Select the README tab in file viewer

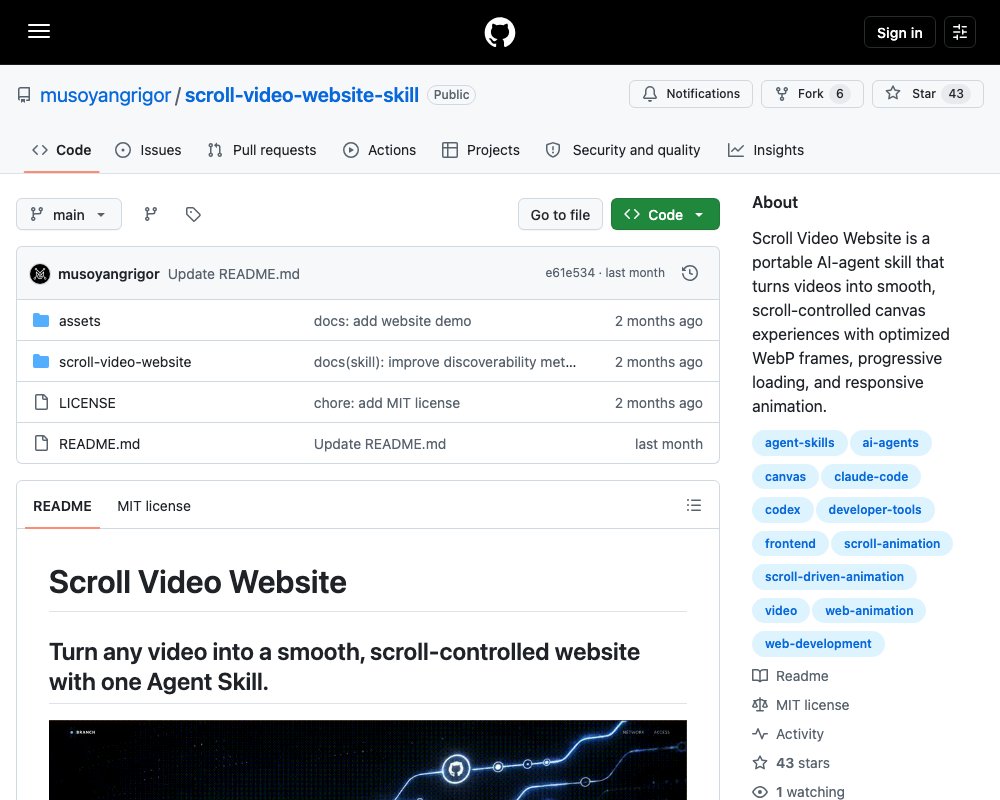62,506
